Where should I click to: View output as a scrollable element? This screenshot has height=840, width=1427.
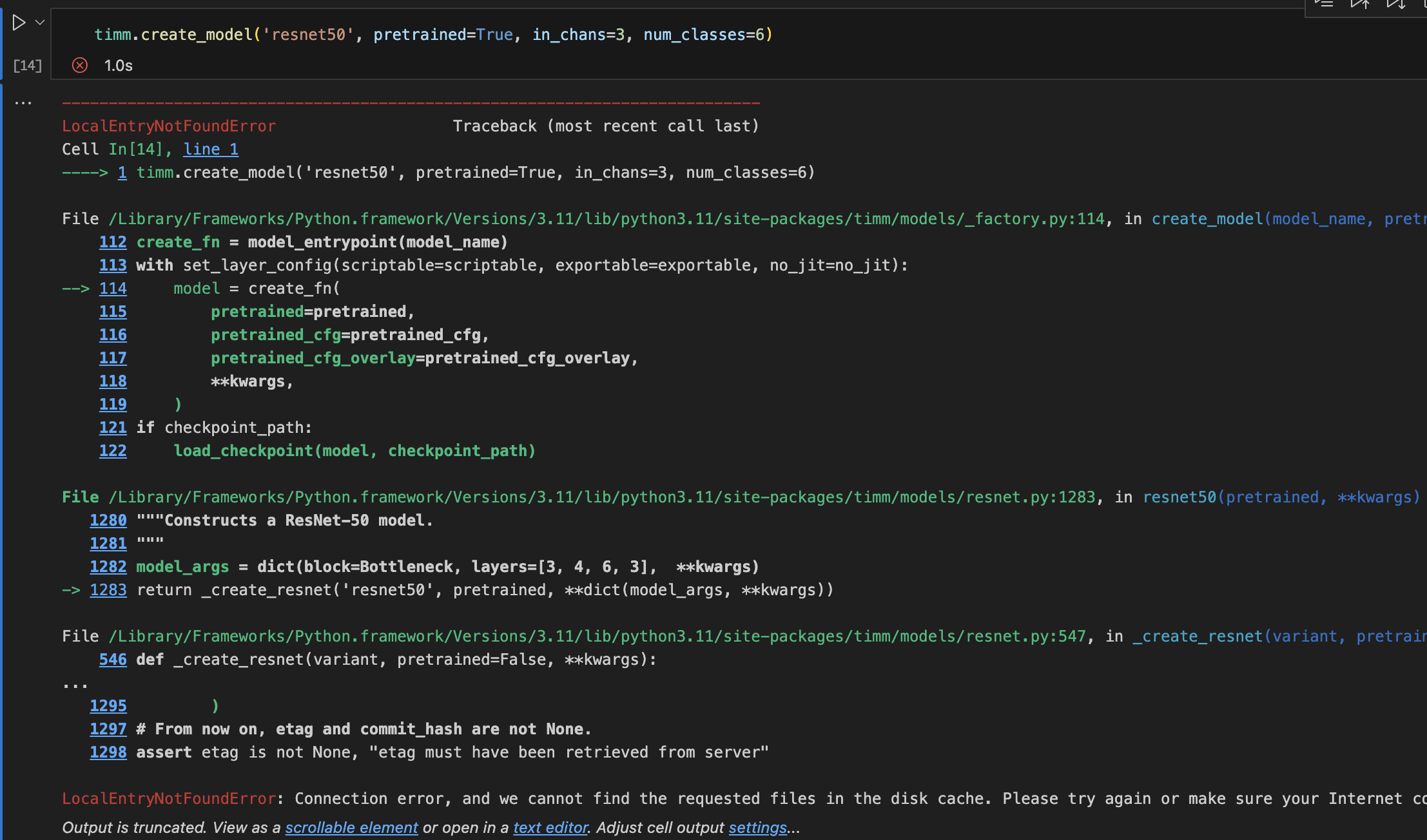pos(352,828)
